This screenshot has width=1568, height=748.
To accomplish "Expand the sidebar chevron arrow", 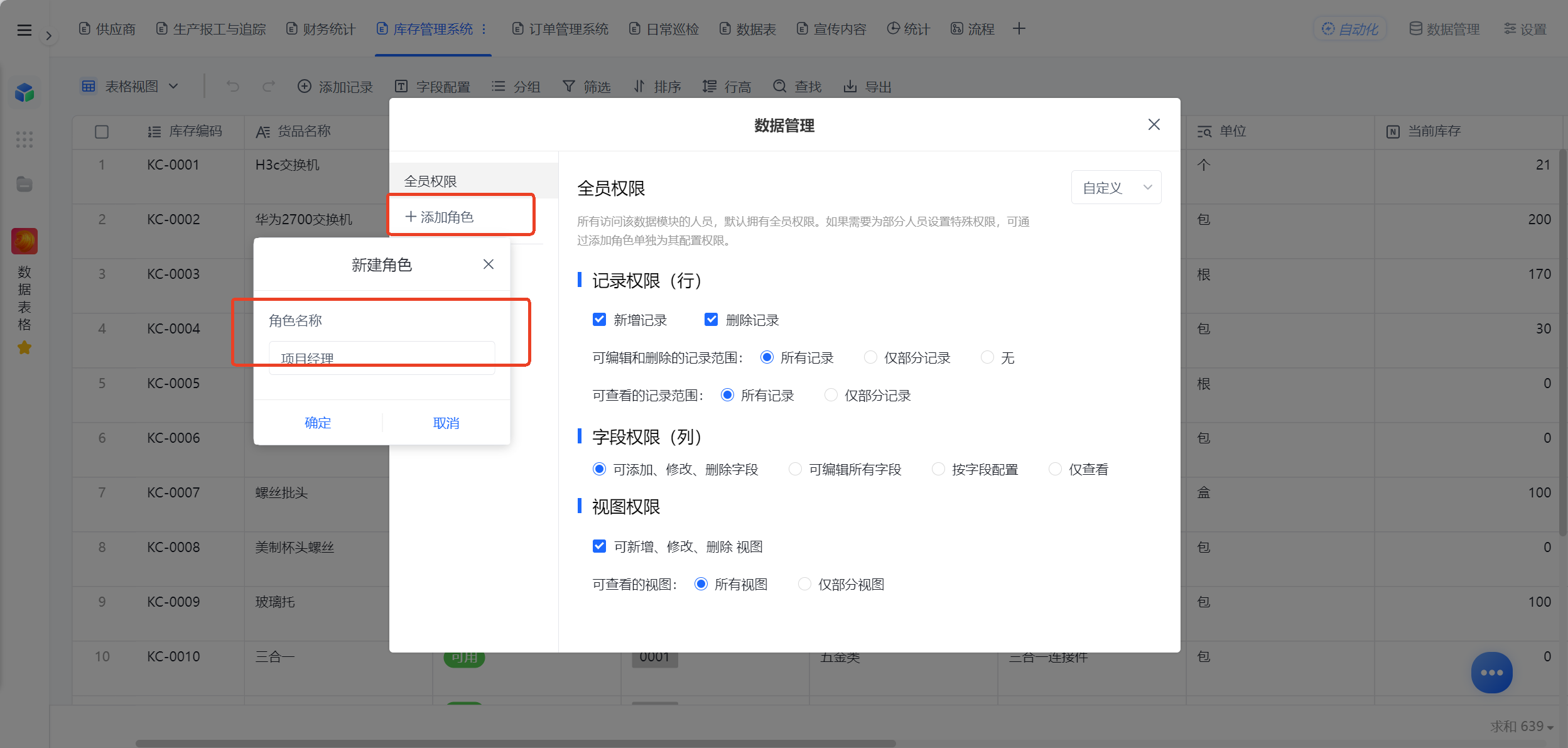I will (x=48, y=36).
